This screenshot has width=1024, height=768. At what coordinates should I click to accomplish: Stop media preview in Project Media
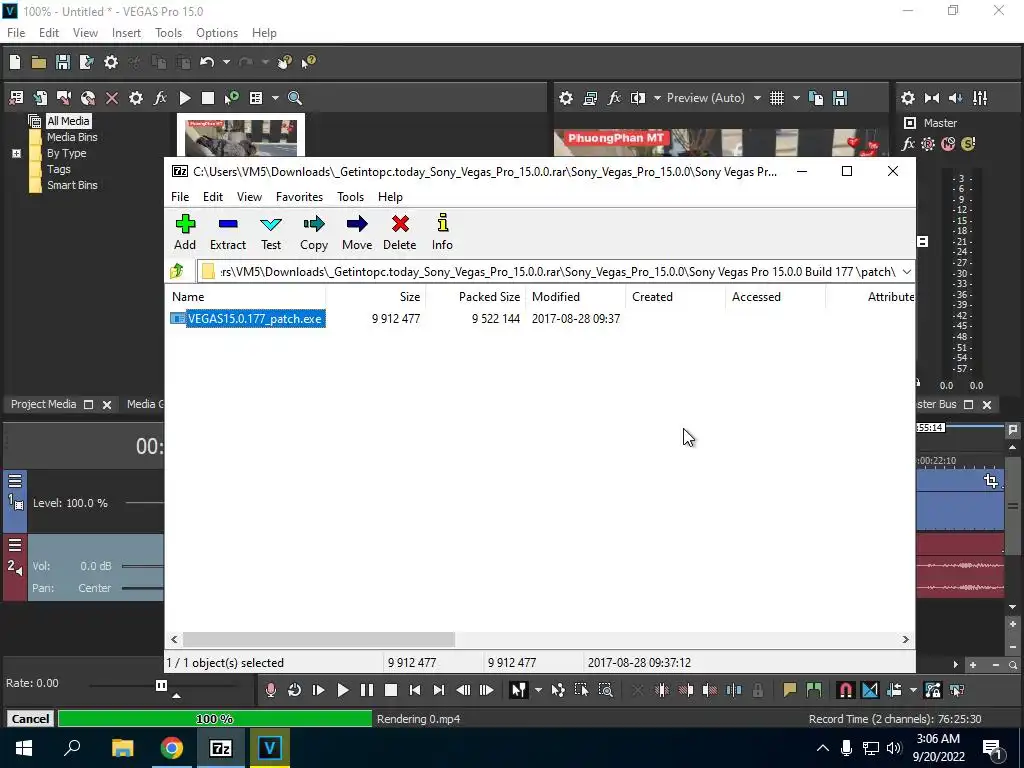[x=208, y=98]
